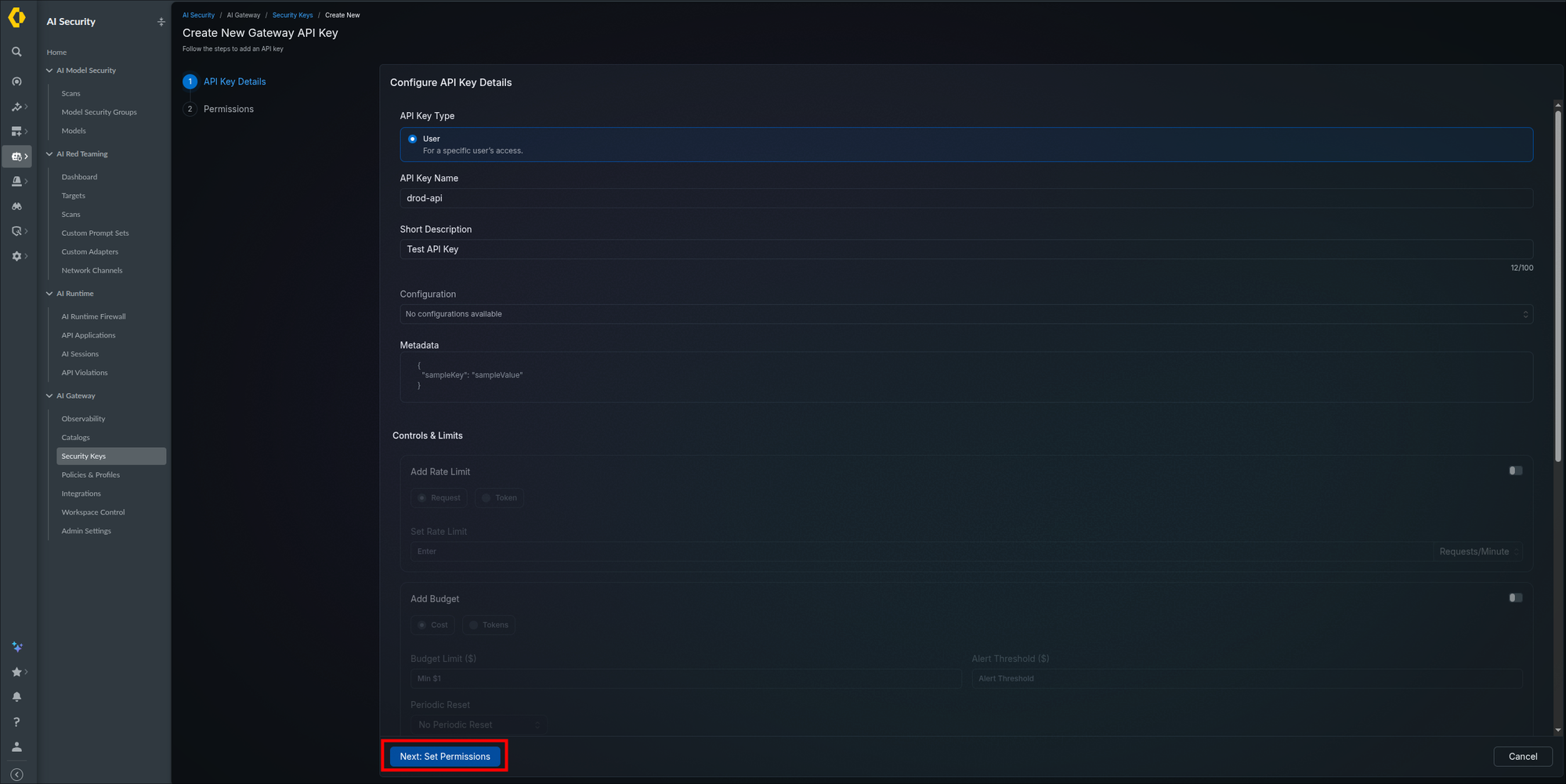Open the sparkle trend-line insights icon in left rail
The height and width of the screenshot is (784, 1566).
point(16,107)
